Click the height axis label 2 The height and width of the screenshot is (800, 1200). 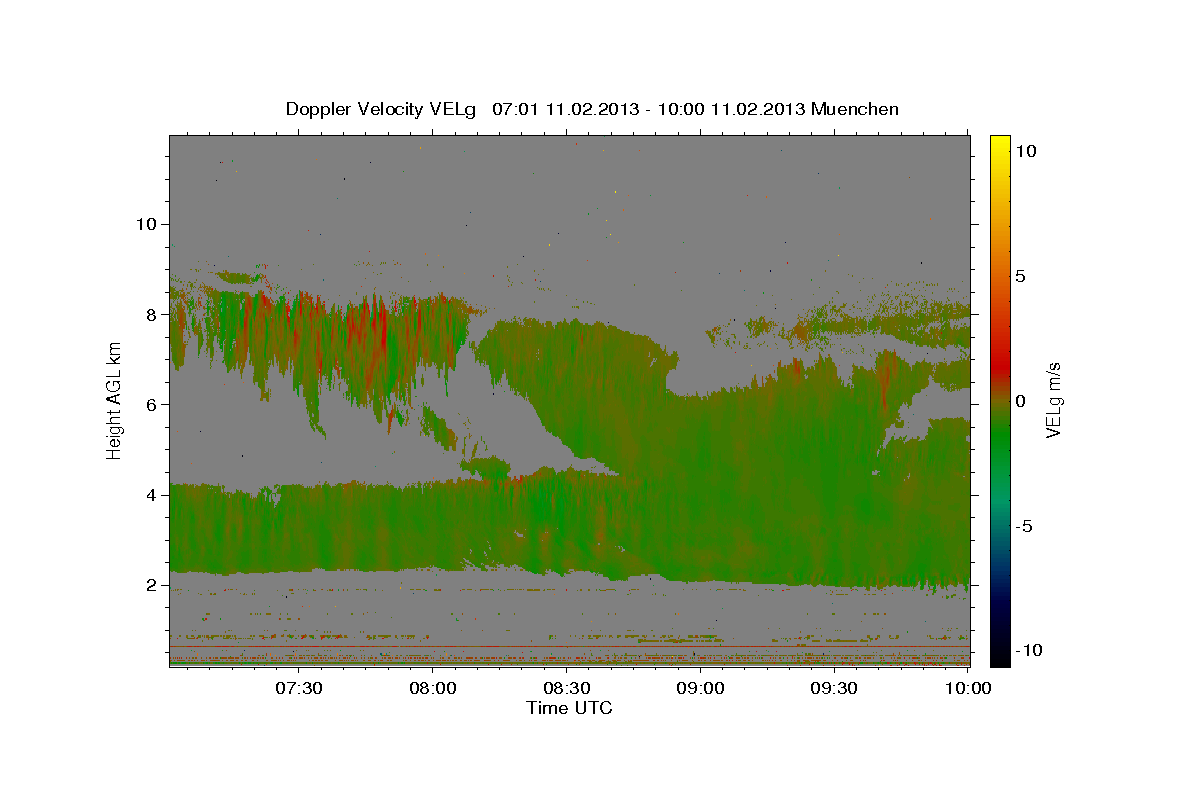[x=150, y=584]
